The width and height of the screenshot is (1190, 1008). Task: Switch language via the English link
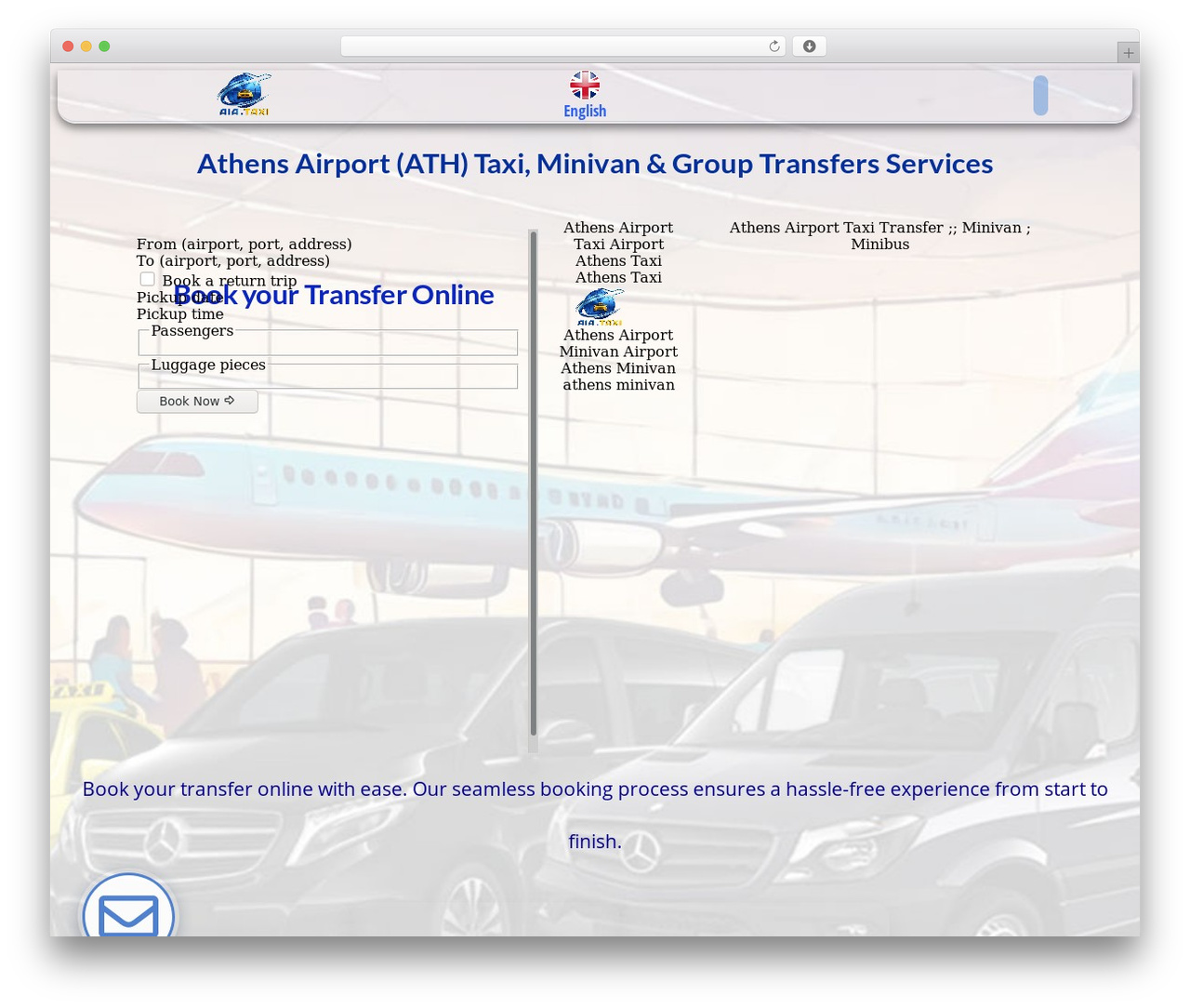click(x=585, y=112)
